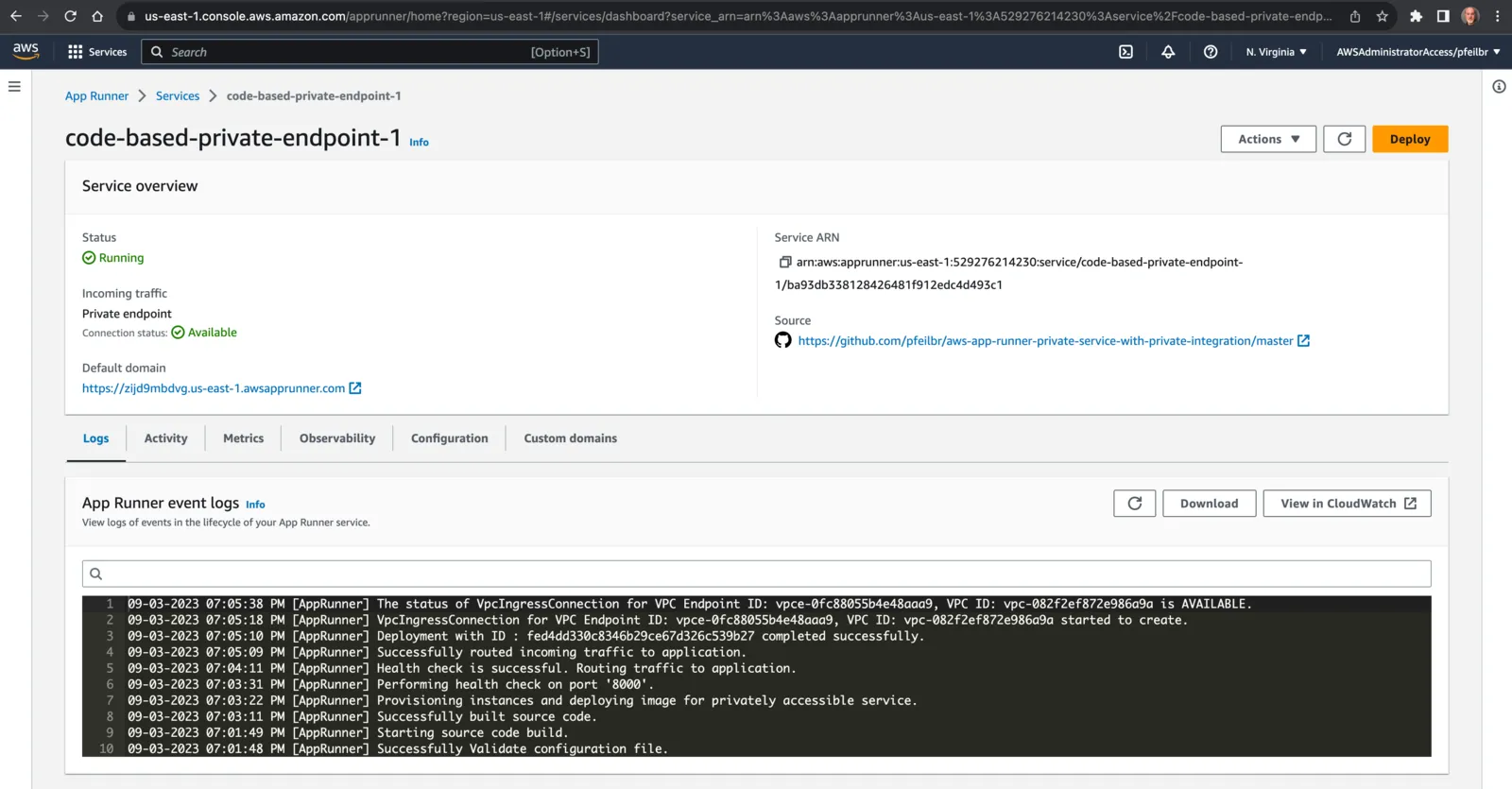This screenshot has width=1512, height=789.
Task: Open the default domain awsapprunner.com link
Action: (x=214, y=388)
